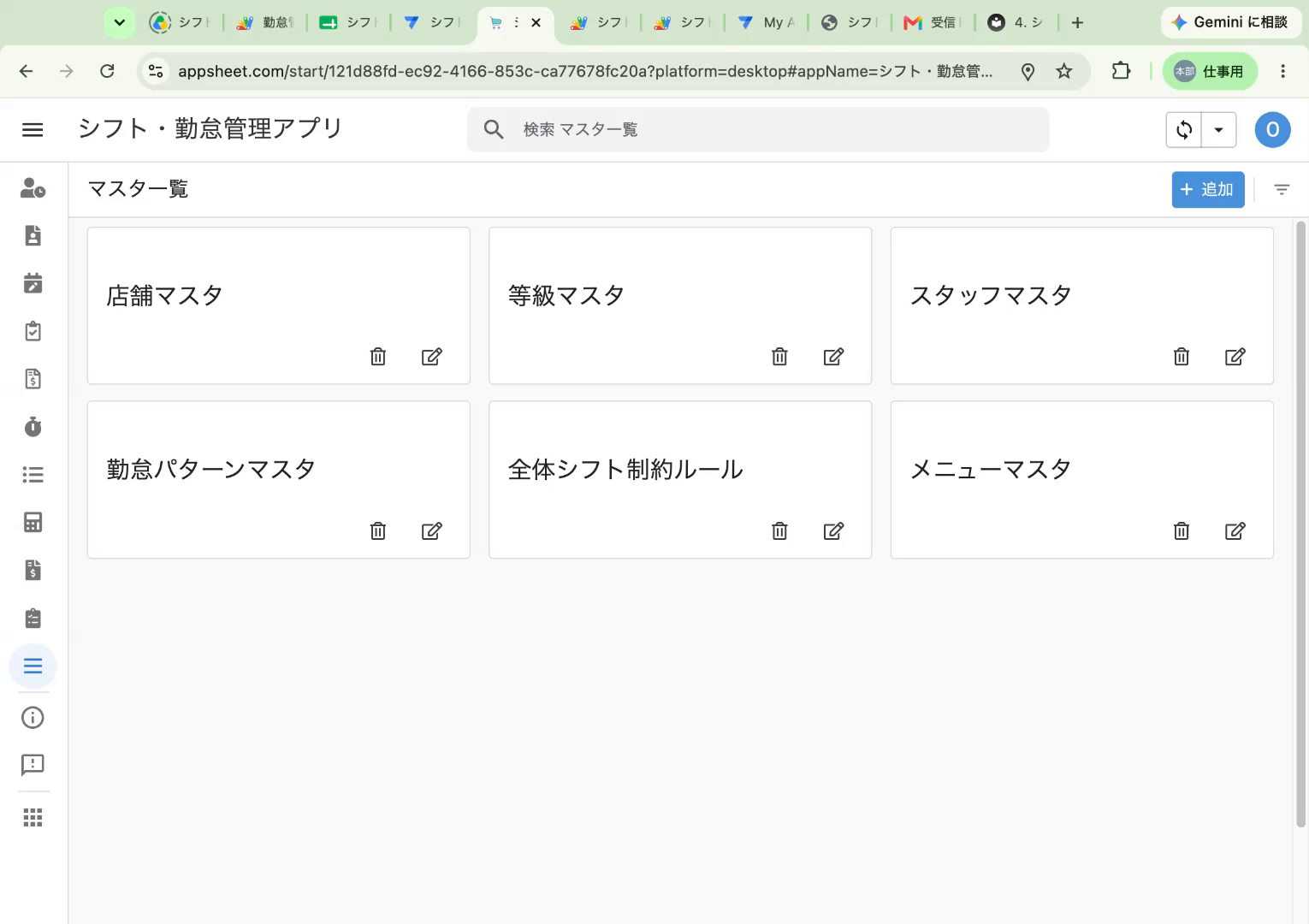1309x924 pixels.
Task: Switch to the 勤怠 browser tab
Action: (265, 23)
